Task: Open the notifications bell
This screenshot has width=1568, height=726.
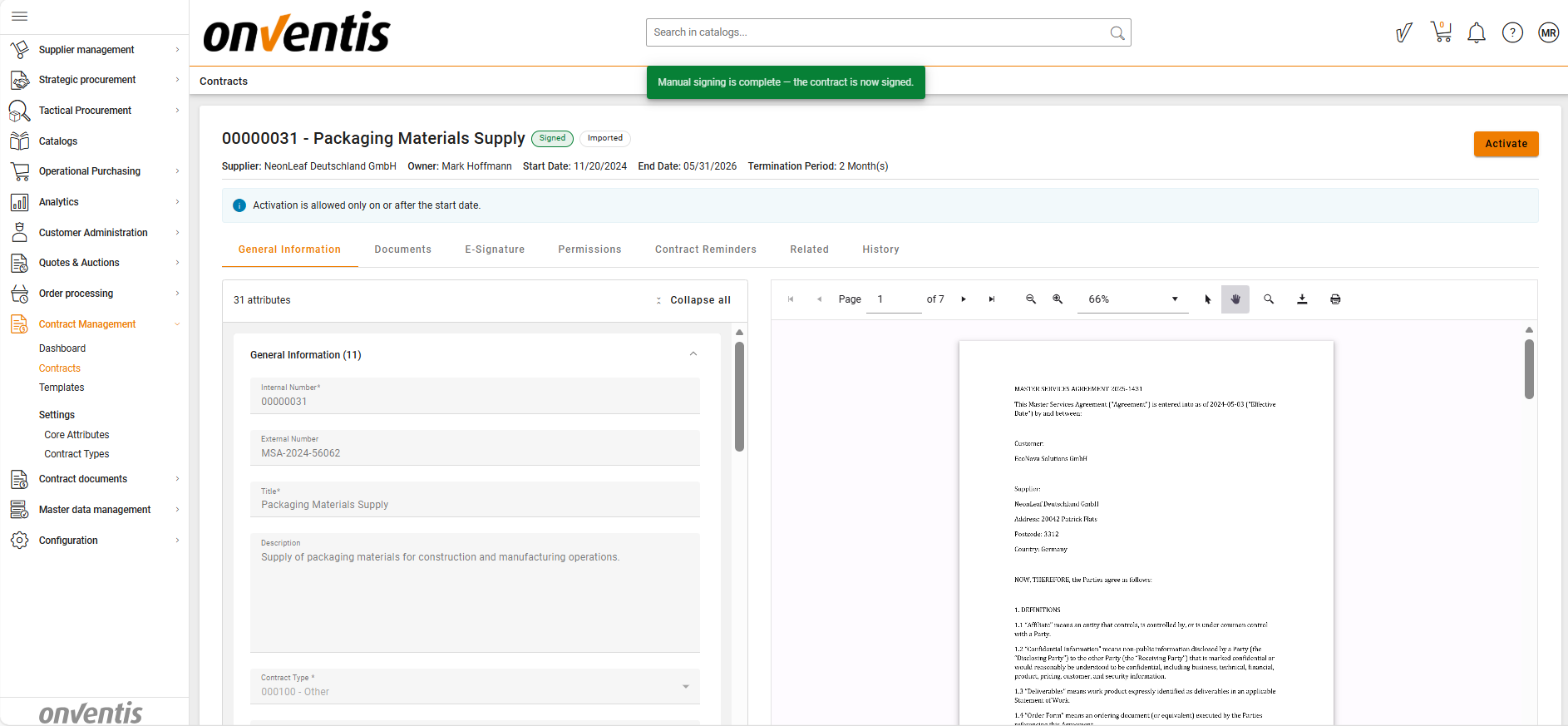Action: pos(1477,33)
